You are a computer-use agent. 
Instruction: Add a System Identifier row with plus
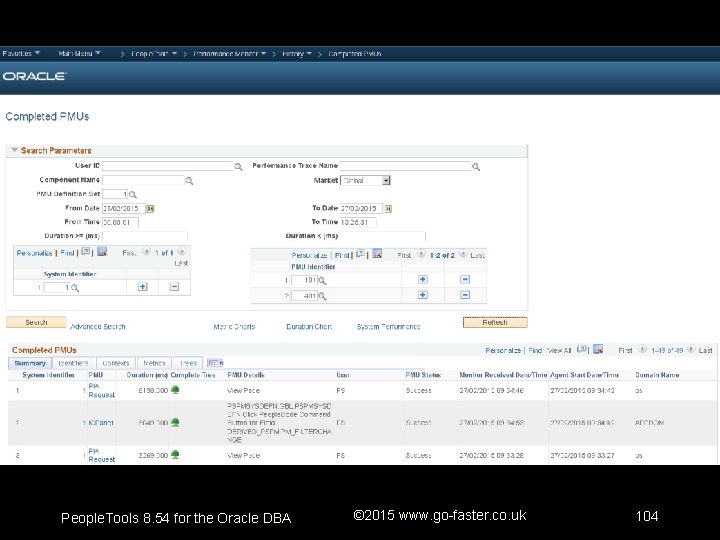click(143, 287)
